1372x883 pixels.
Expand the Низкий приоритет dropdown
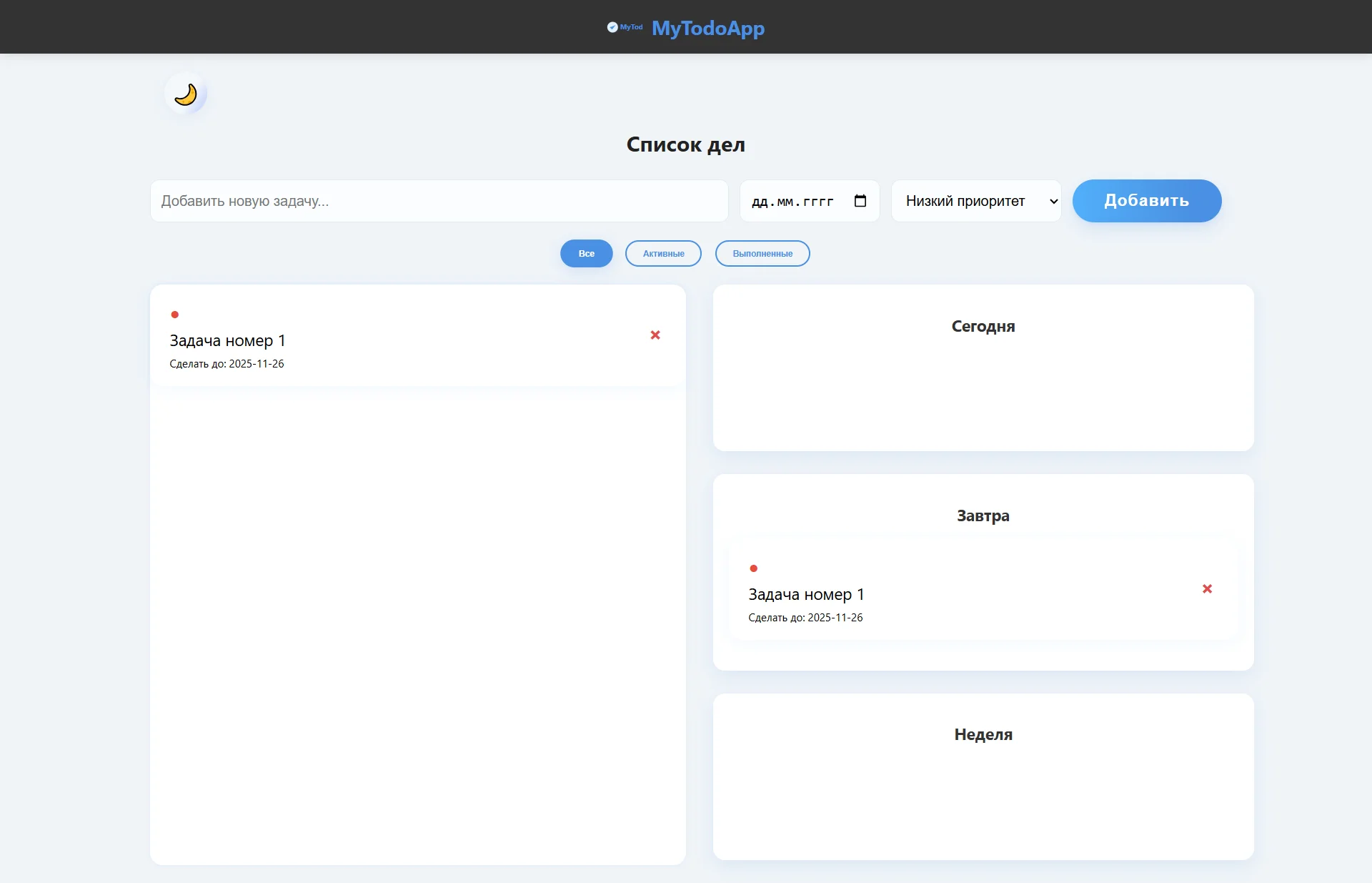coord(965,201)
